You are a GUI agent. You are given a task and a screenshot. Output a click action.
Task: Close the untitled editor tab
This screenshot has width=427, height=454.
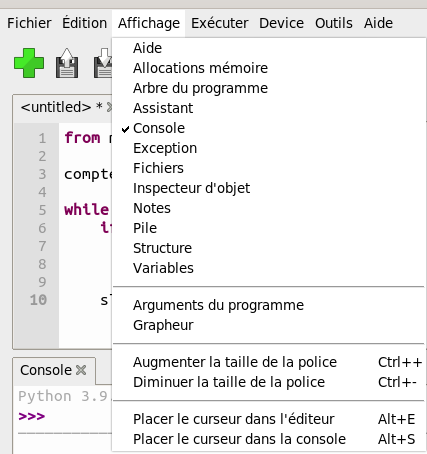click(x=110, y=107)
